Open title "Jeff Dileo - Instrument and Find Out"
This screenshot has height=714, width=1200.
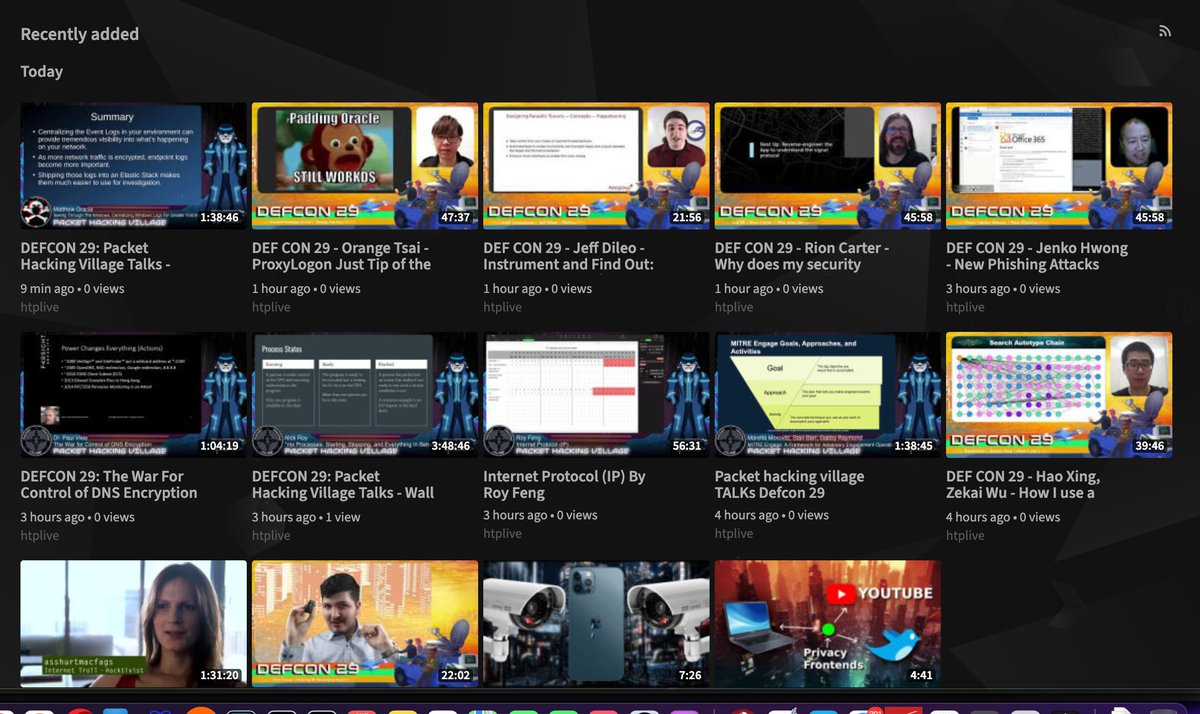[x=569, y=256]
